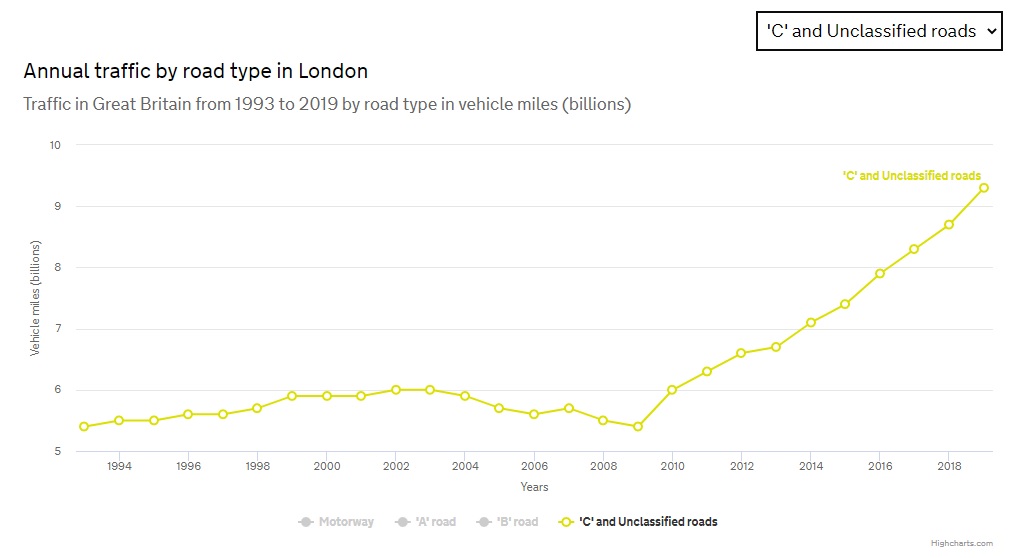Click the Motorway legend marker icon
The image size is (1014, 558).
pyautogui.click(x=306, y=521)
